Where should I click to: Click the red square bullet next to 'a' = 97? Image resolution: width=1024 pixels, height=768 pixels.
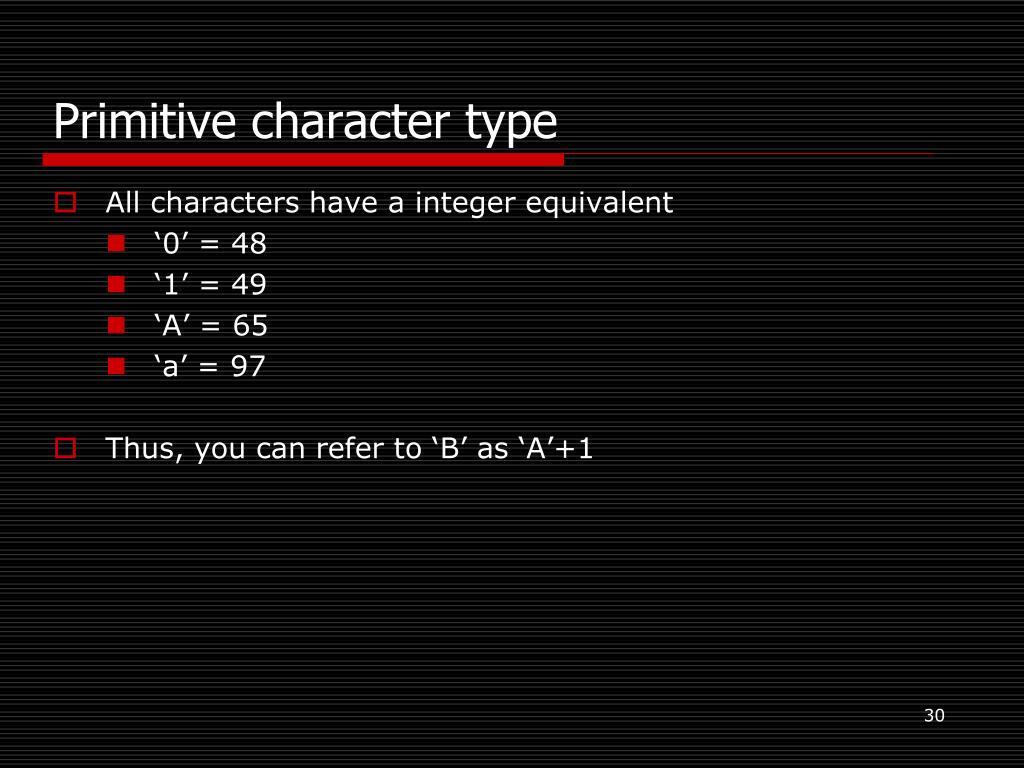pyautogui.click(x=116, y=366)
